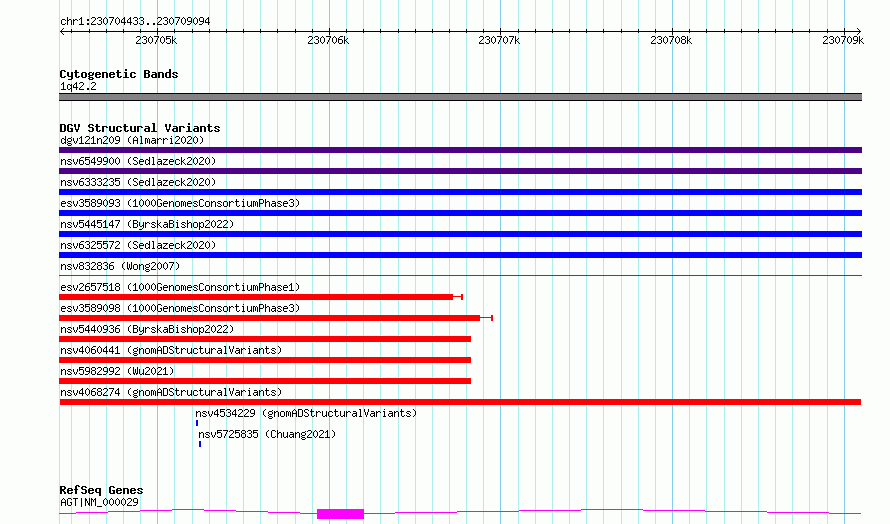890x524 pixels.
Task: Click the RefSeq Genes track title
Action: coord(101,490)
